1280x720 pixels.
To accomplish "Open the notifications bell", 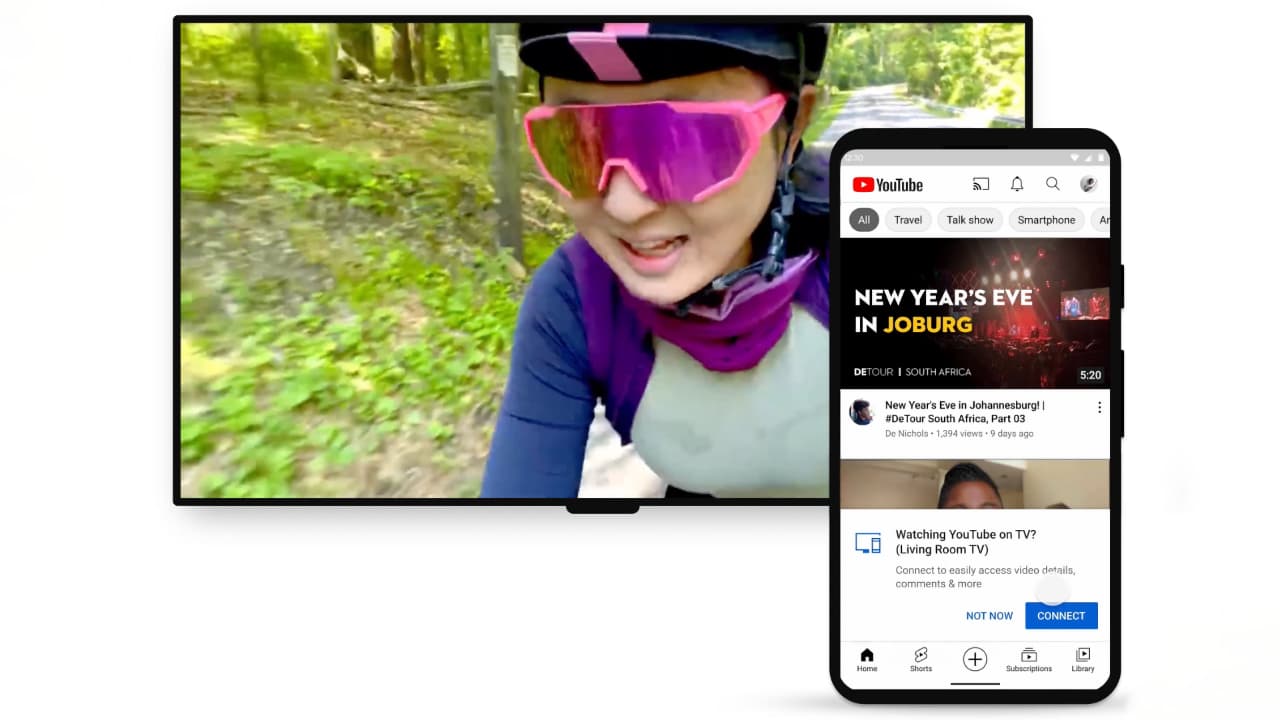I will coord(1017,184).
